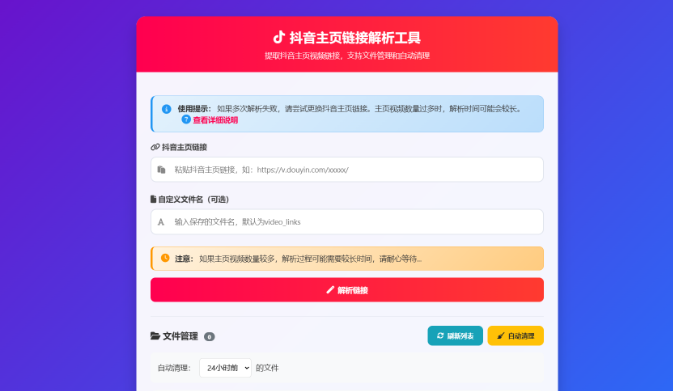Click the paste icon in the Douyin link field

[x=161, y=170]
